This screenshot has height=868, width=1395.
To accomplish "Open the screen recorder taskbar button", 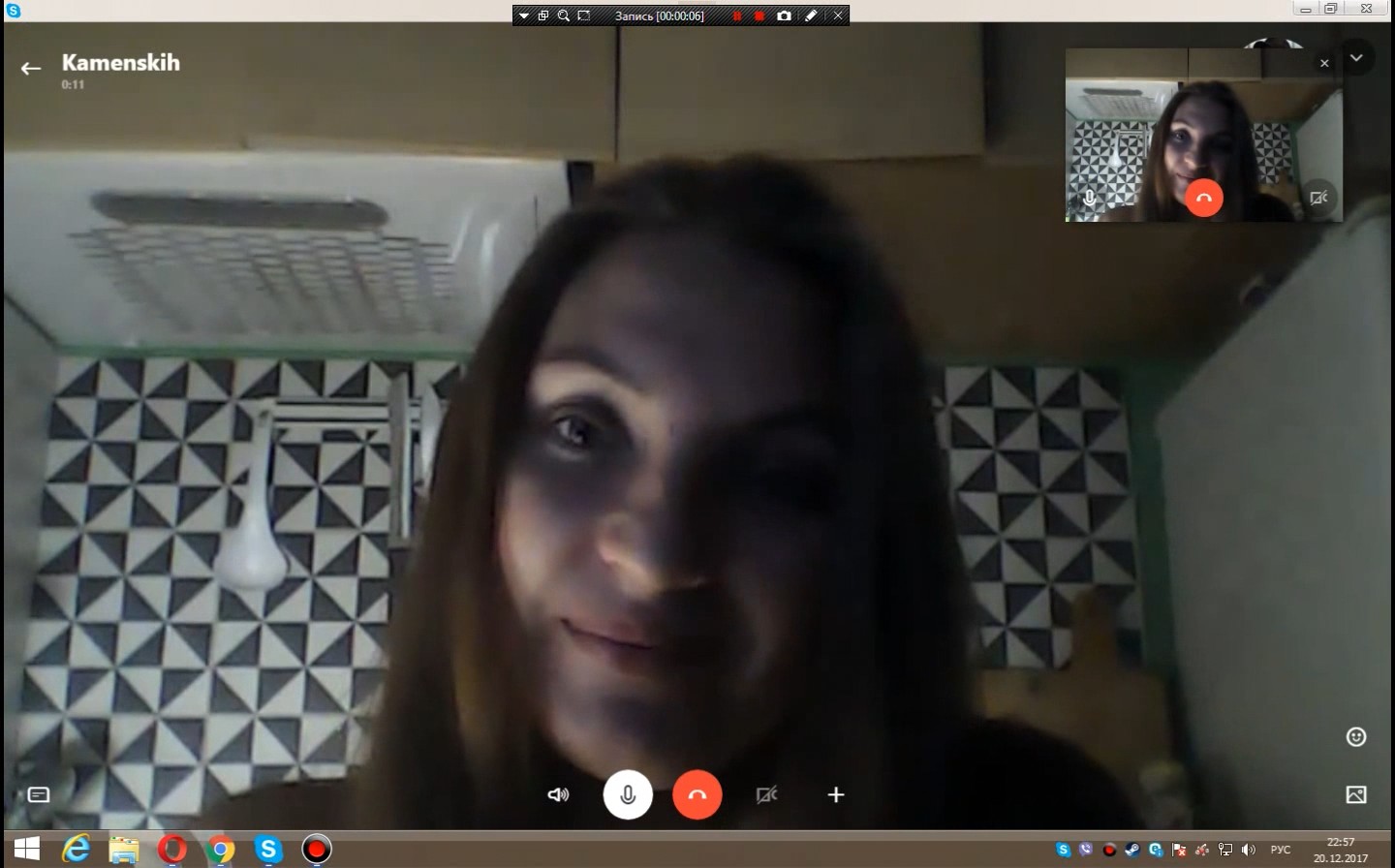I will pyautogui.click(x=316, y=850).
